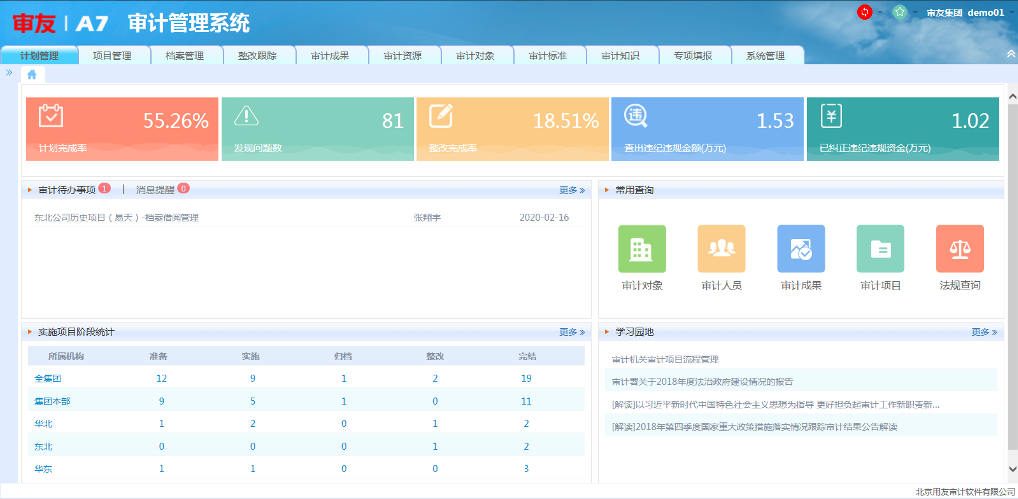Click the red refresh icon in header

865,12
